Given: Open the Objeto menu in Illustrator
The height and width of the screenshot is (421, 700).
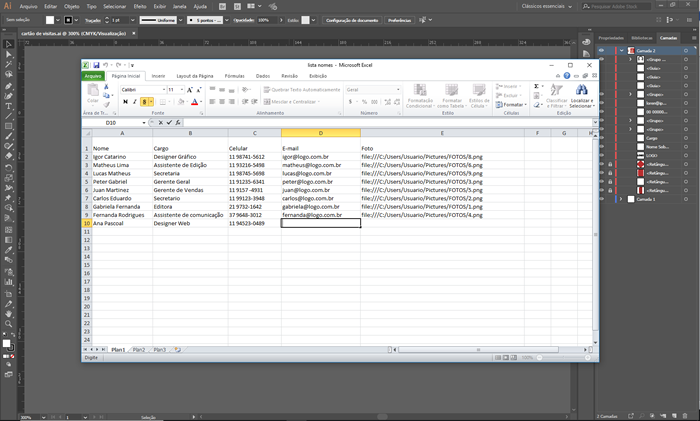Looking at the screenshot, I should [71, 6].
